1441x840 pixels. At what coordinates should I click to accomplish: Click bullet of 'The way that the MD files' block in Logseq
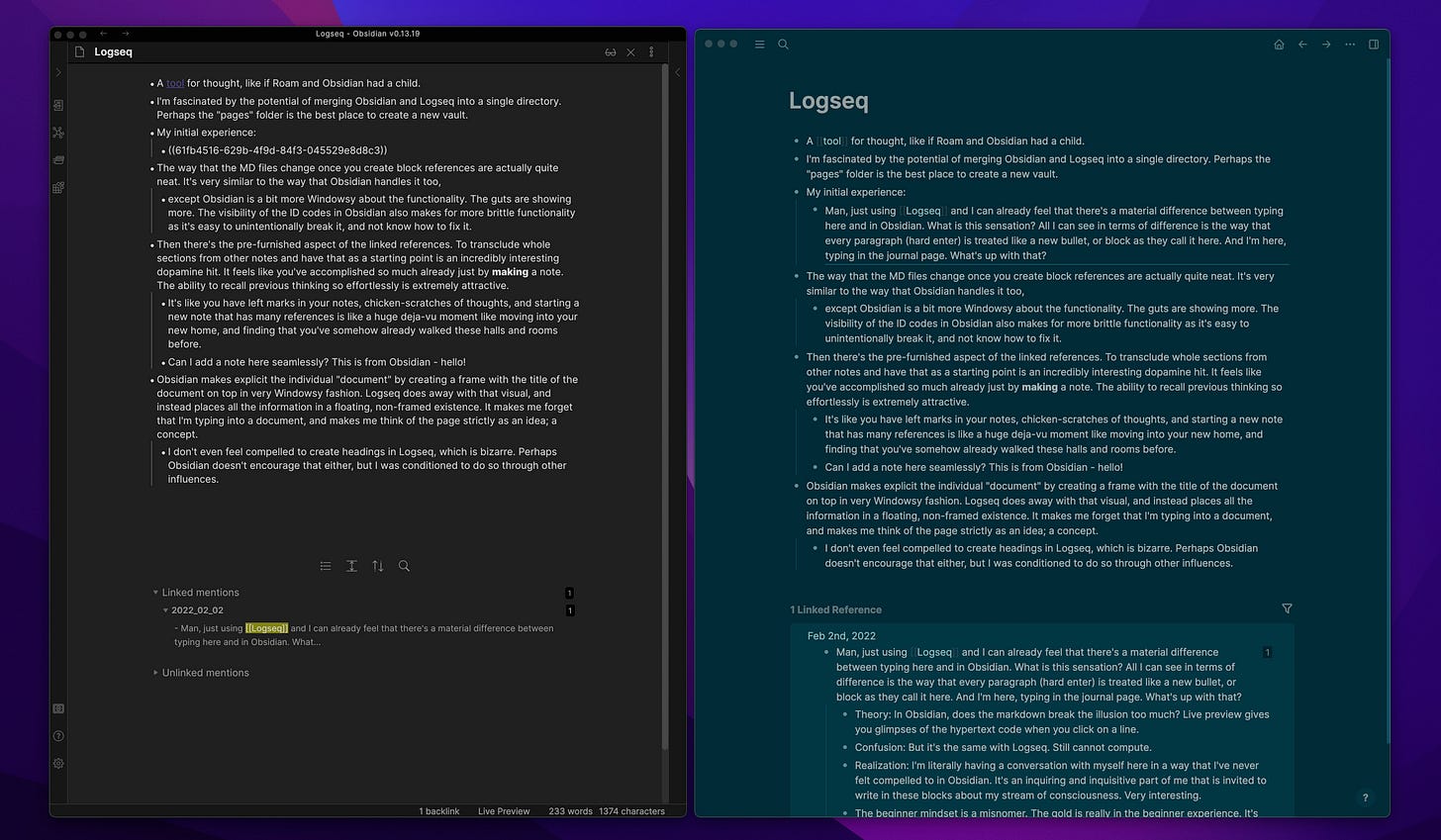pyautogui.click(x=796, y=277)
